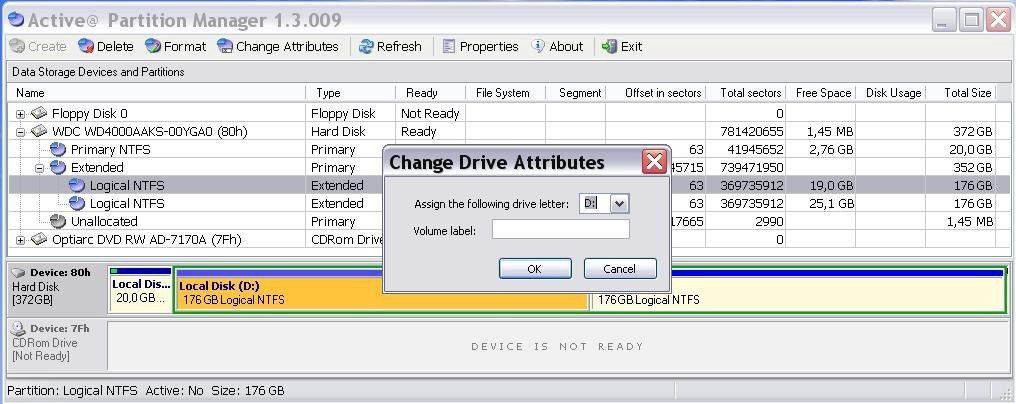Select the Primary NTFS row
The width and height of the screenshot is (1016, 404).
tap(502, 150)
